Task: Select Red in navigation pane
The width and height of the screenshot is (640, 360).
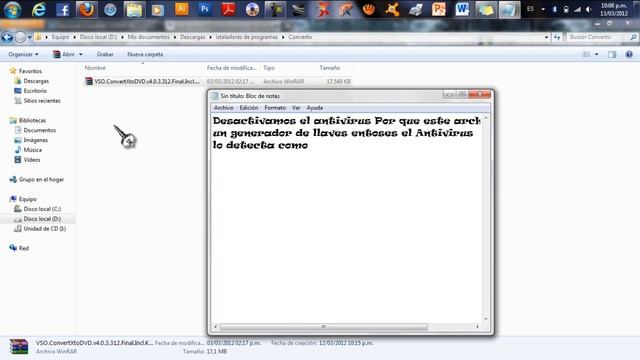Action: [24, 248]
